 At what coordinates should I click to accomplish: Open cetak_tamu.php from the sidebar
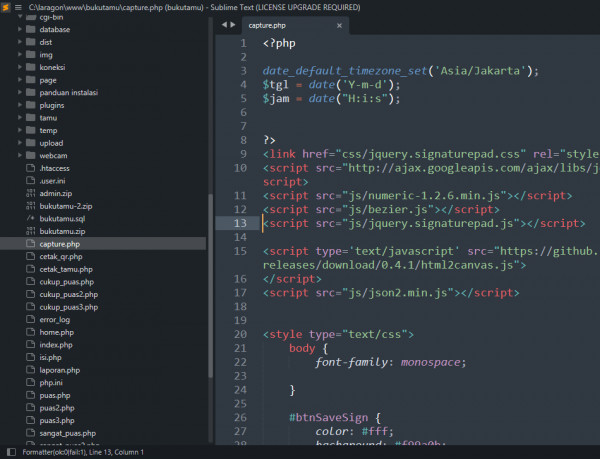point(66,269)
